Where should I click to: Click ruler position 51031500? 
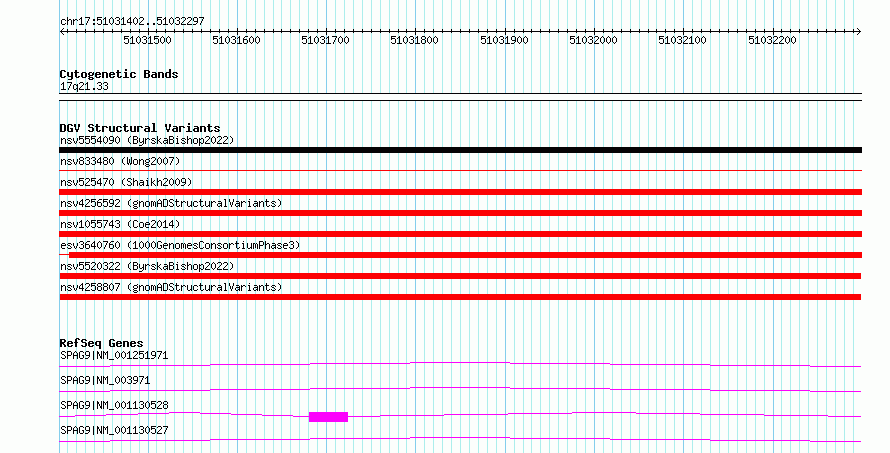(x=148, y=40)
